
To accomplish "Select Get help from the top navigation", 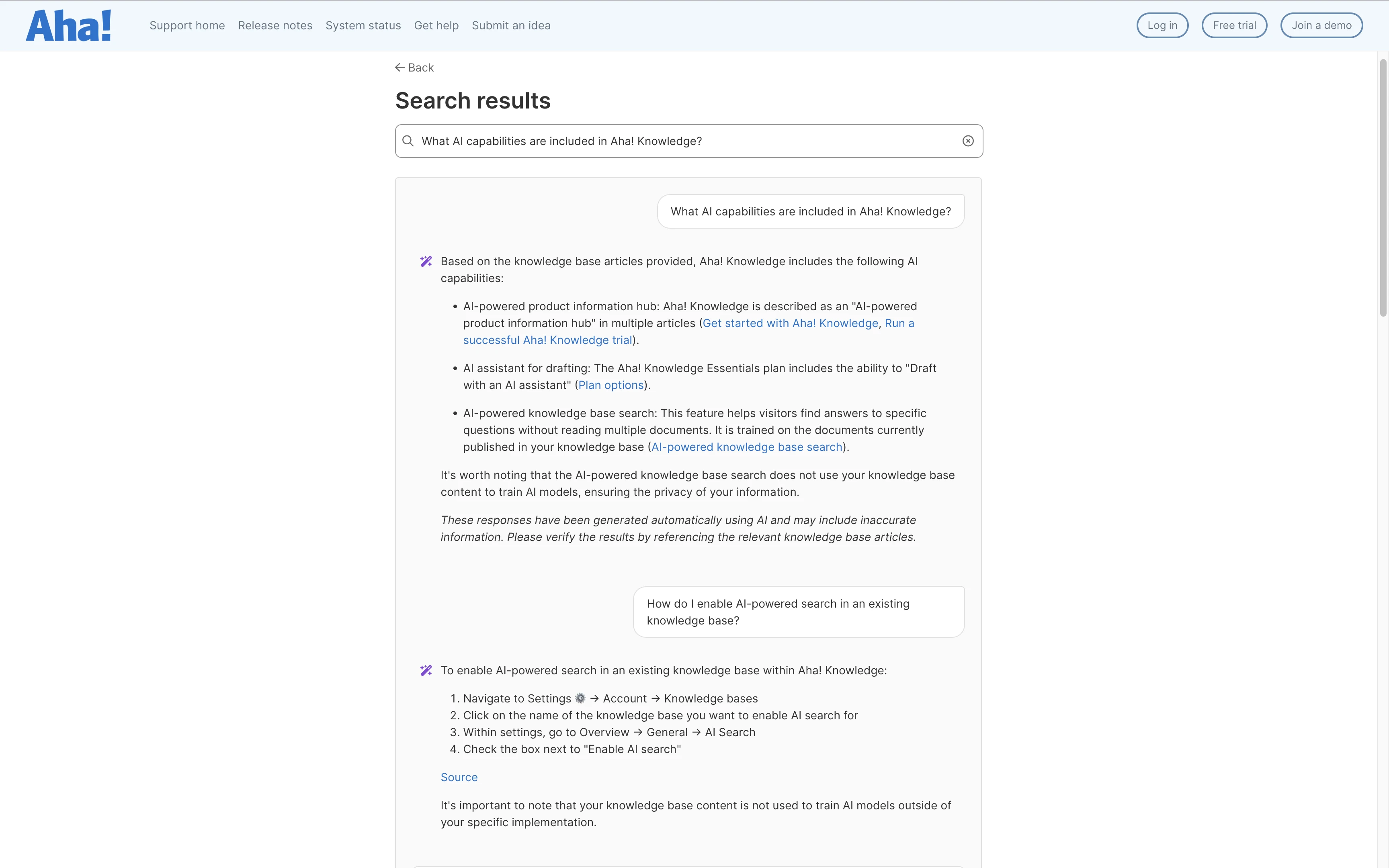I will click(436, 26).
